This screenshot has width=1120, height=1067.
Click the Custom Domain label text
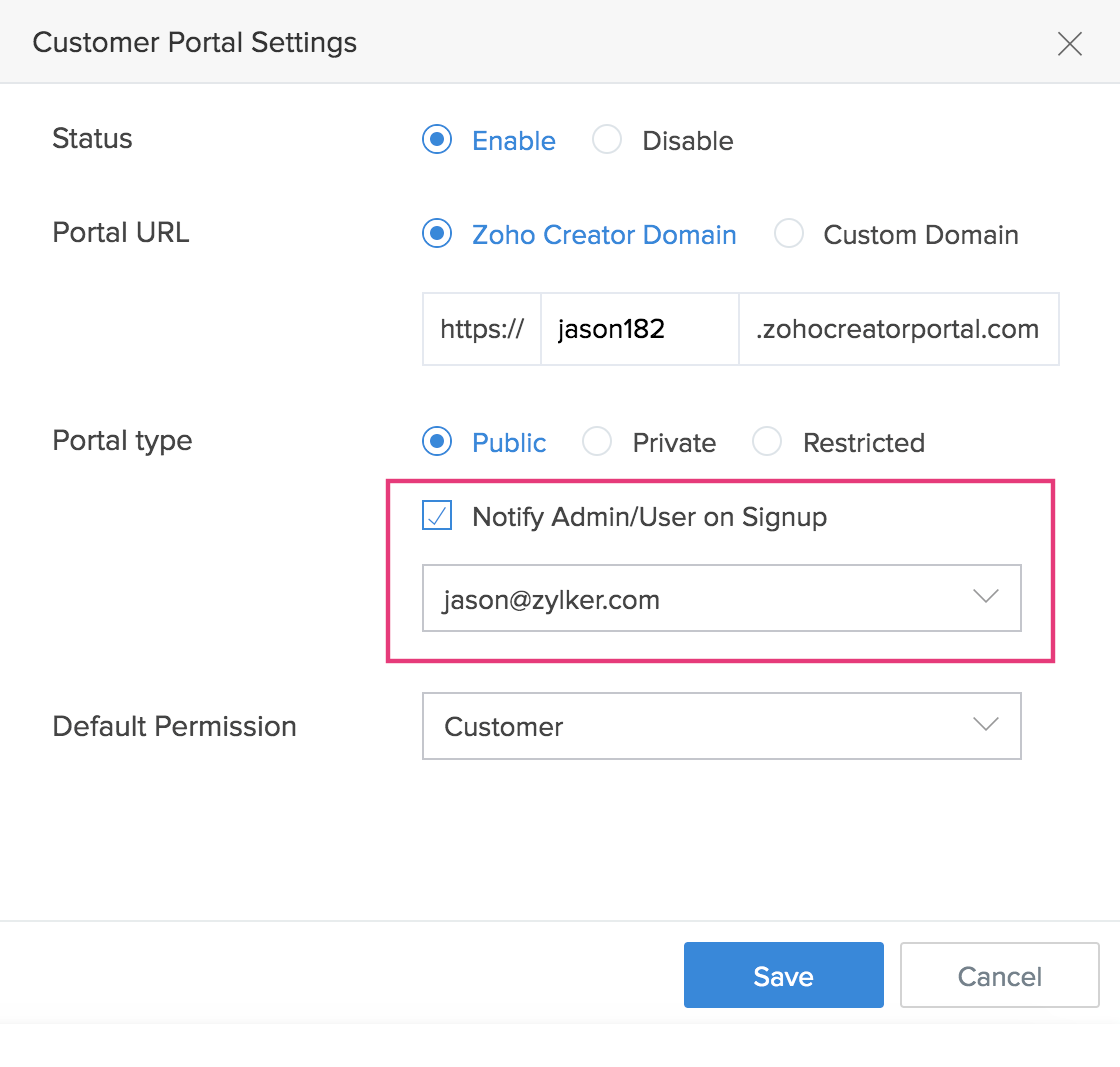click(920, 235)
